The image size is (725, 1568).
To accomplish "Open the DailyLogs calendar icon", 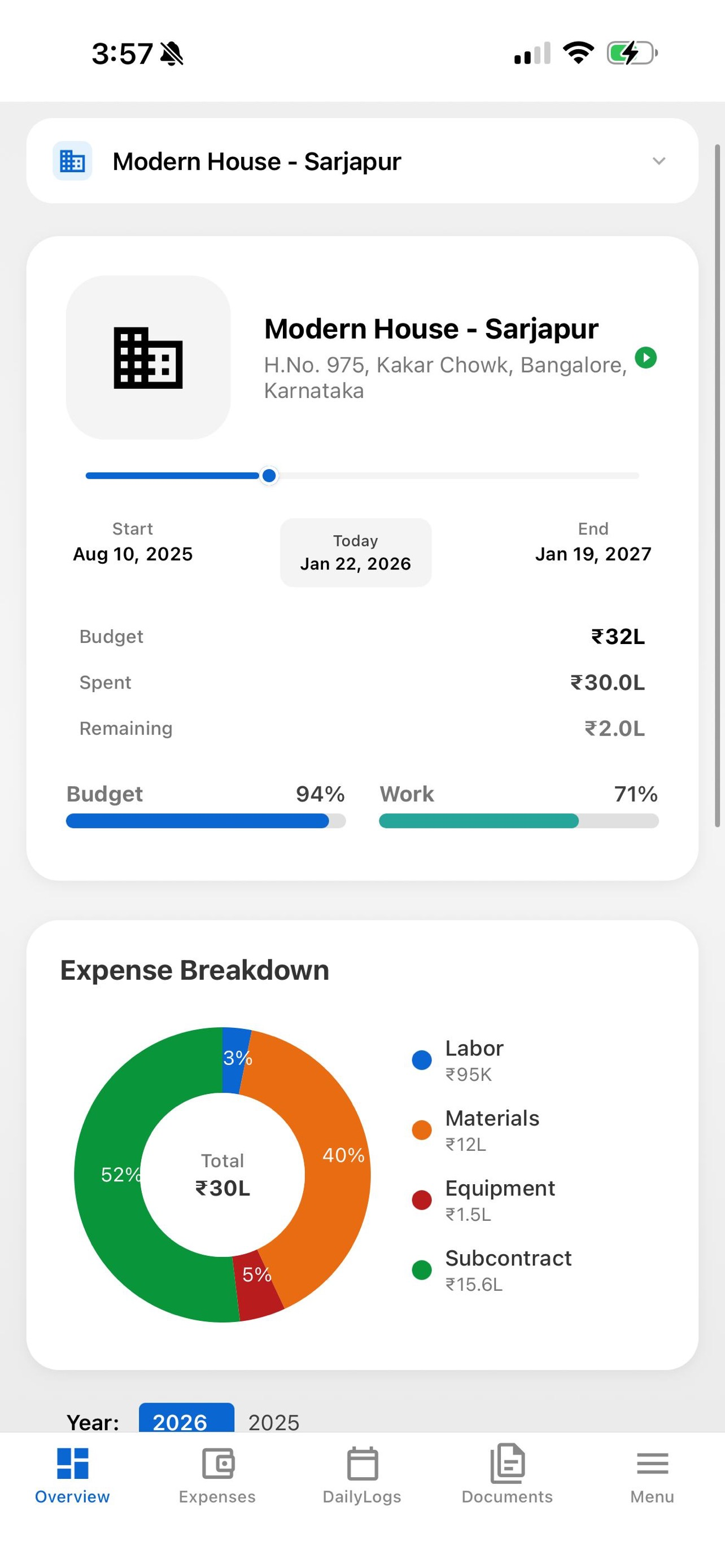I will point(362,1464).
